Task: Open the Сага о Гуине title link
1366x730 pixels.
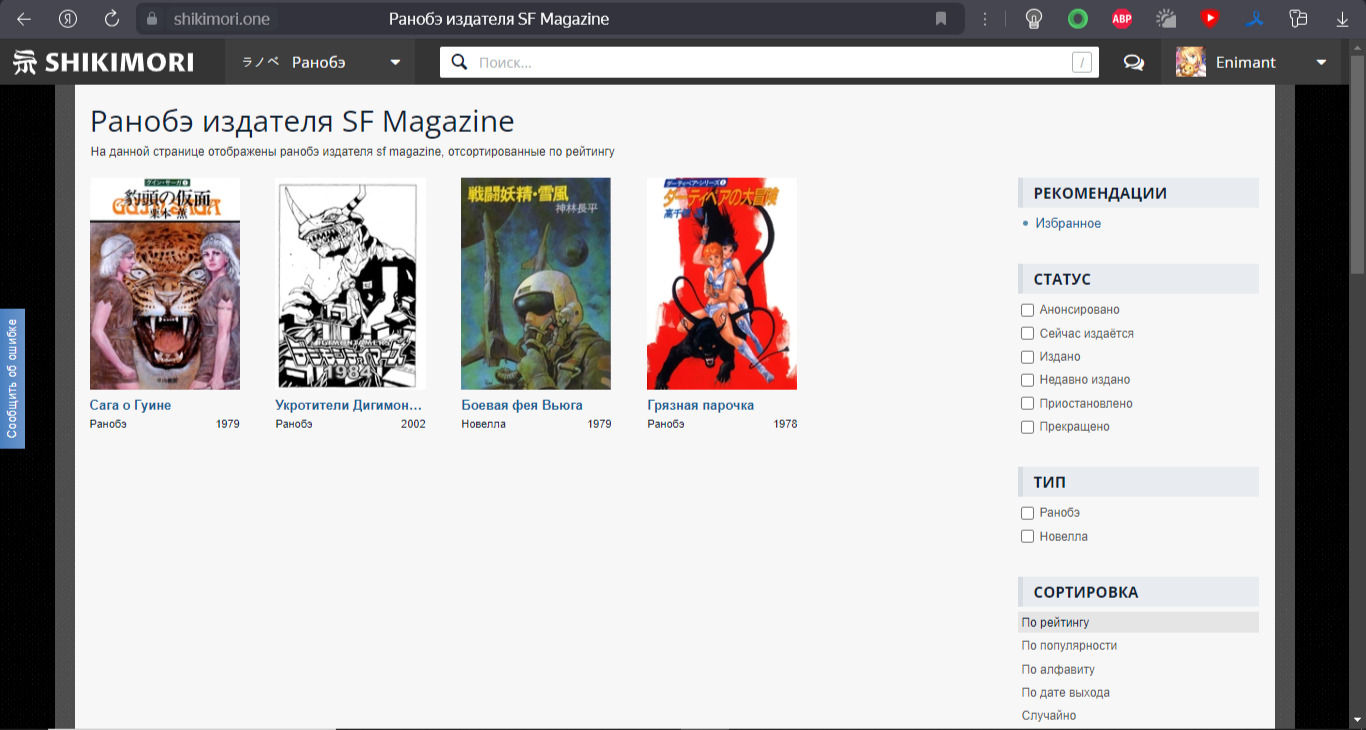Action: coord(131,405)
